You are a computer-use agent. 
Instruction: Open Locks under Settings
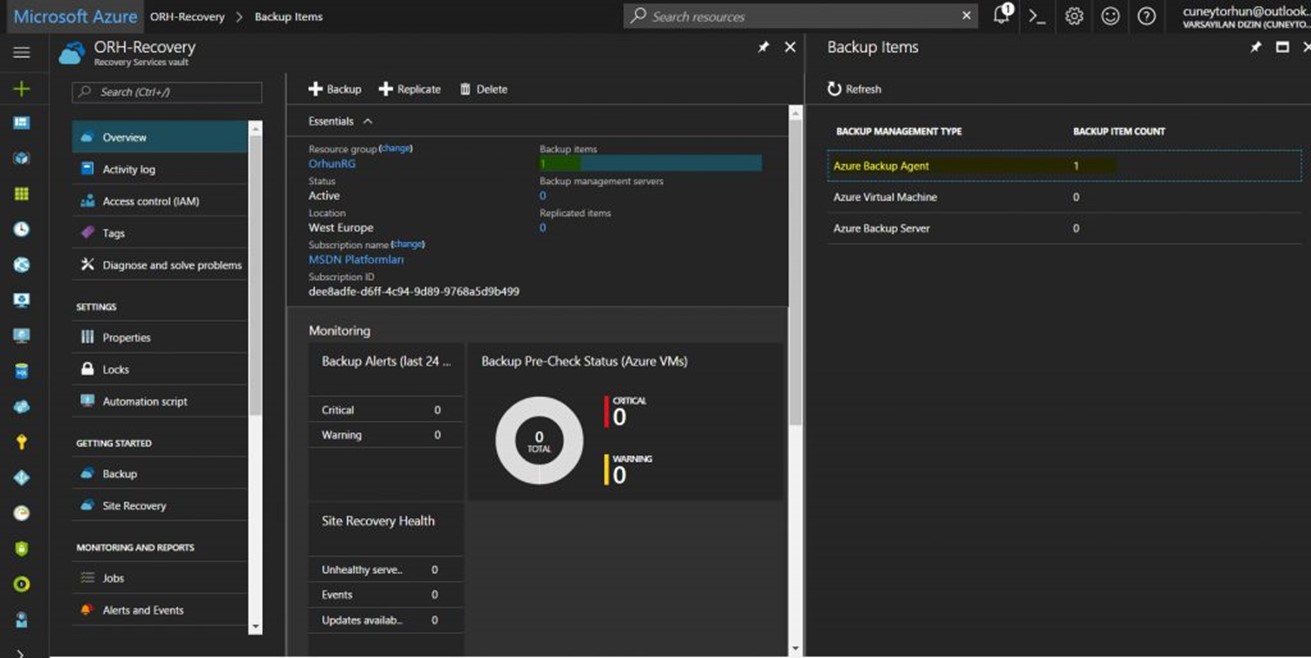coord(160,369)
